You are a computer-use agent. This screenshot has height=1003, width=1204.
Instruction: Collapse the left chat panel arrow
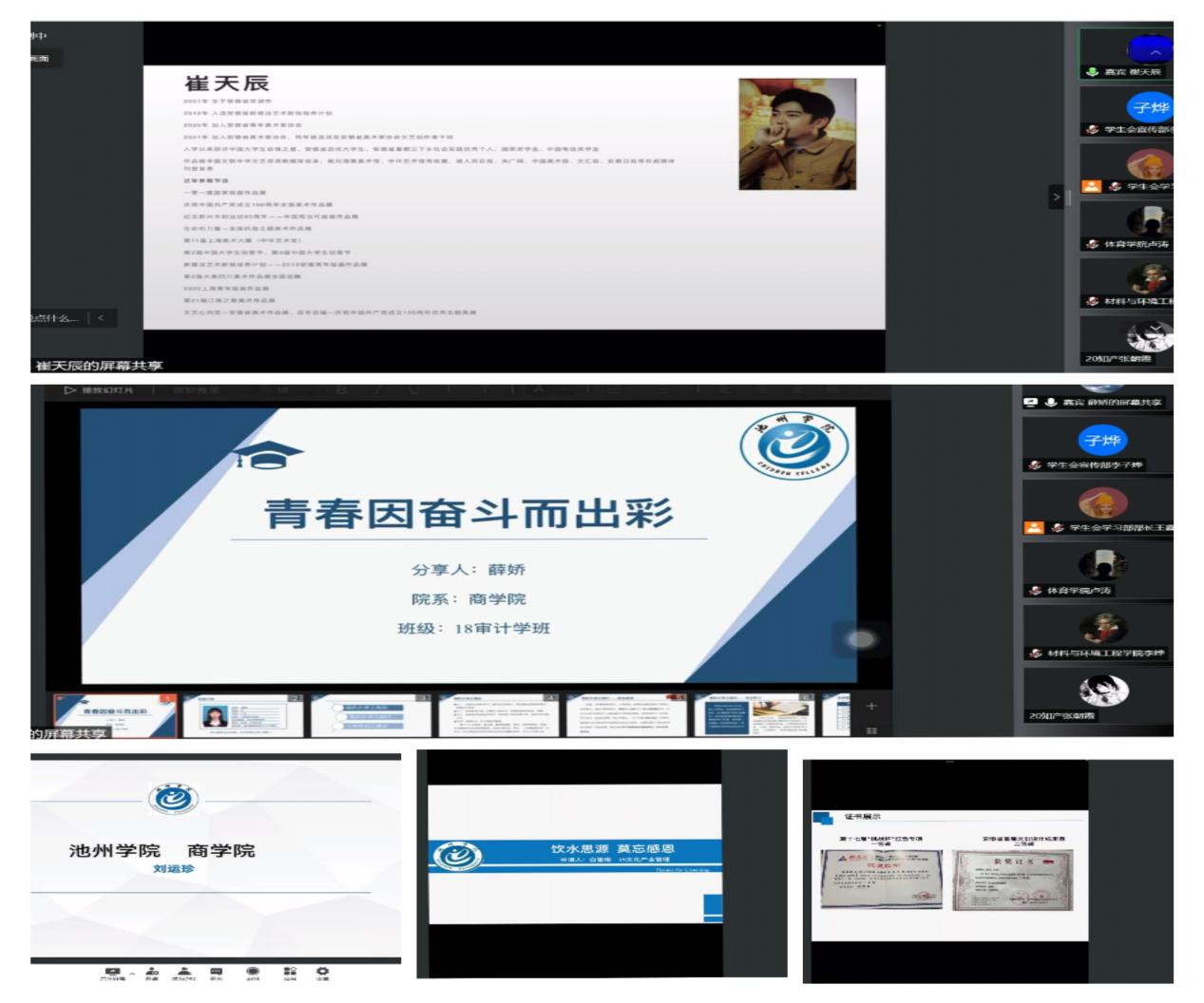(x=101, y=318)
